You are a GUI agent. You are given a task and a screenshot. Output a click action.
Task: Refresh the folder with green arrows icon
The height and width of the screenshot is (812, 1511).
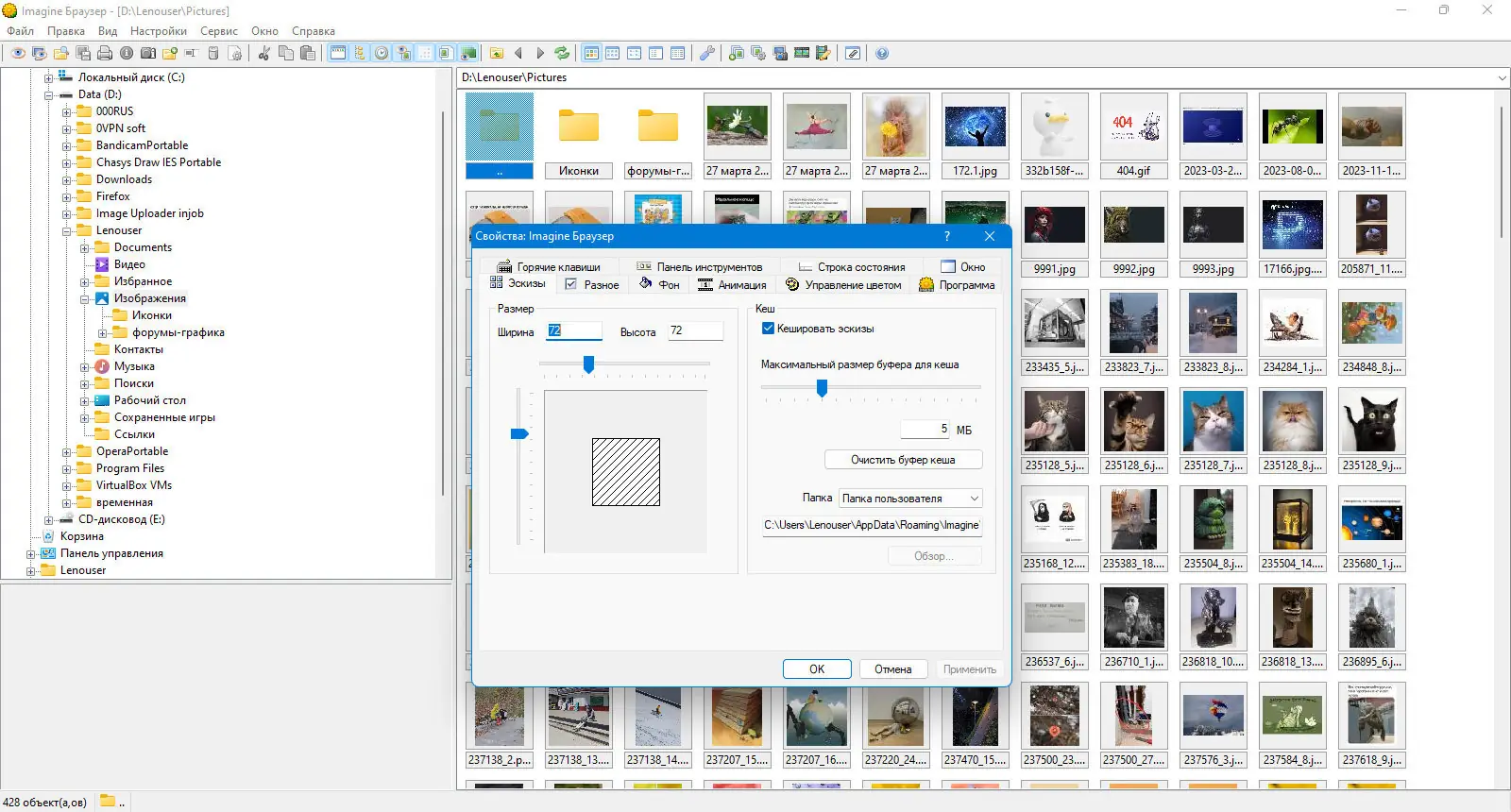562,54
